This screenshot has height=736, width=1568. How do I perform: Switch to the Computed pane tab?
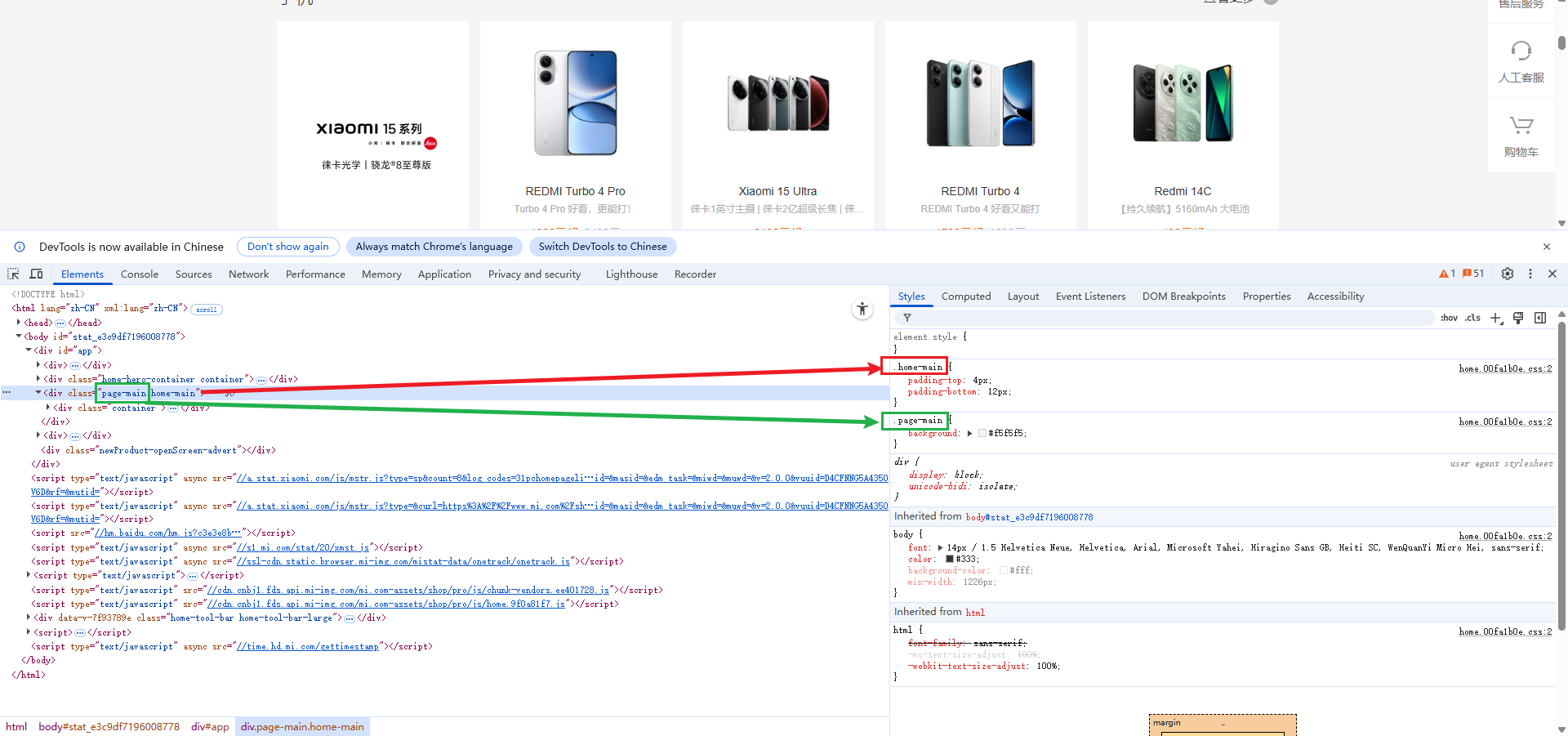[966, 297]
